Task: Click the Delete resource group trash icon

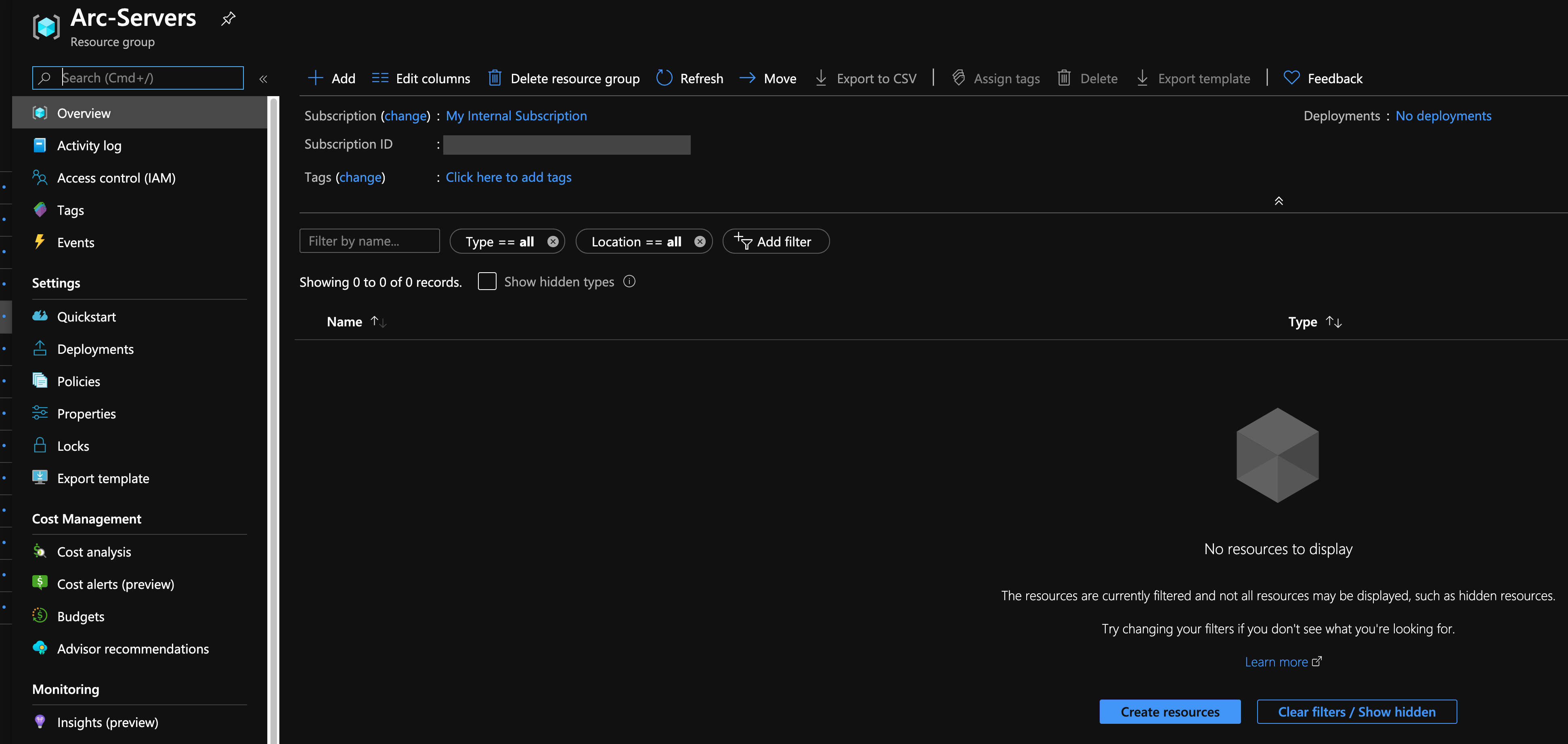Action: click(x=494, y=78)
